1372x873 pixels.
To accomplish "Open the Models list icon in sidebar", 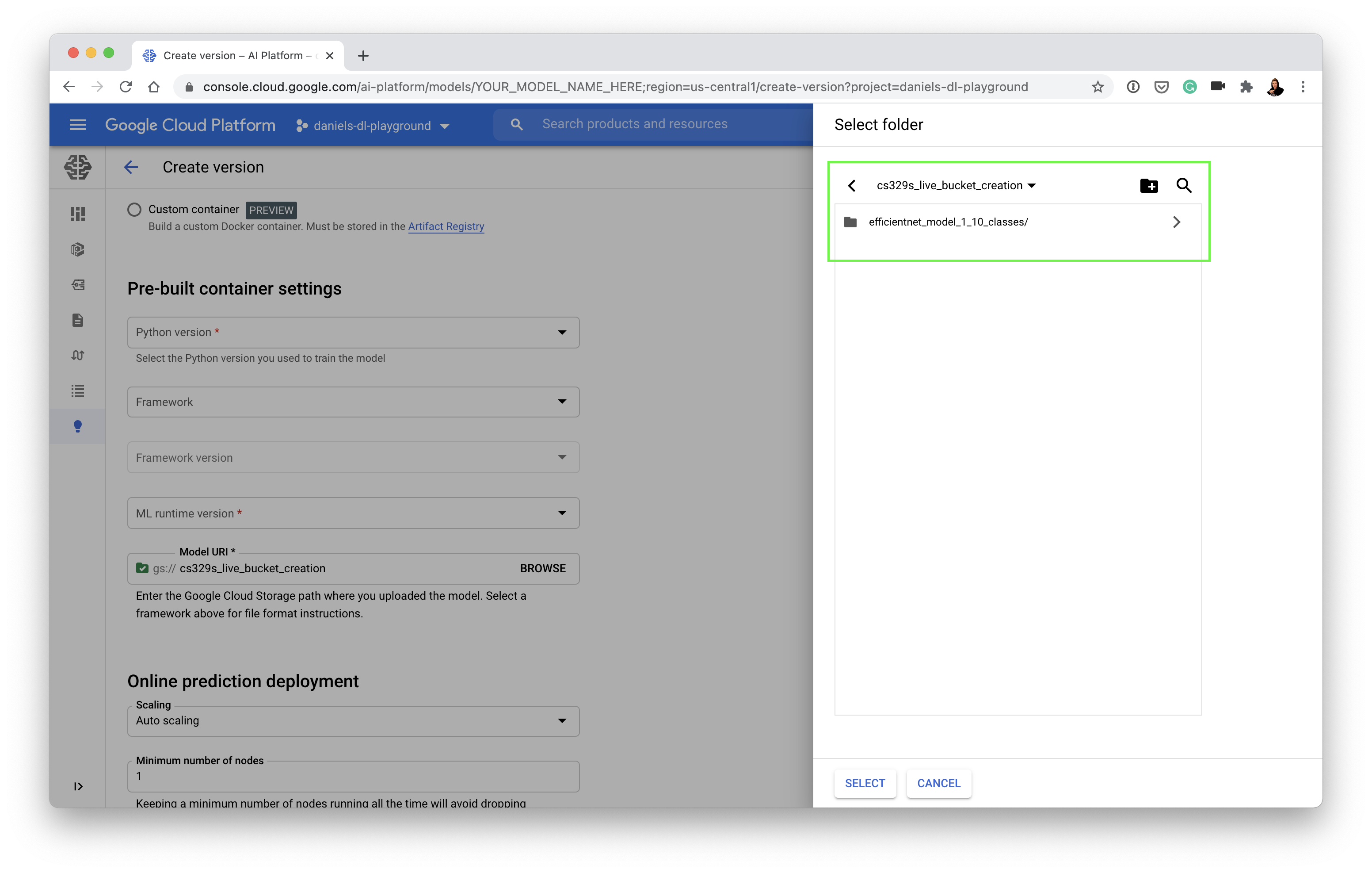I will click(x=78, y=391).
